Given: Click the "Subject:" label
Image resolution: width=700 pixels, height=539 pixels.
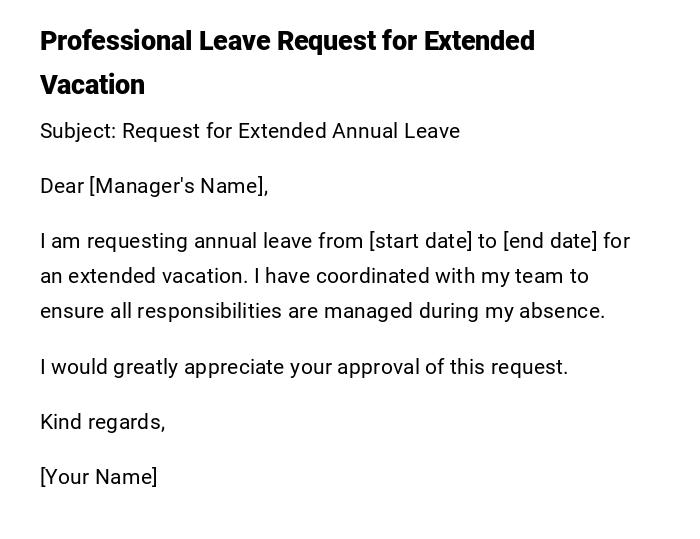Looking at the screenshot, I should coord(78,131).
